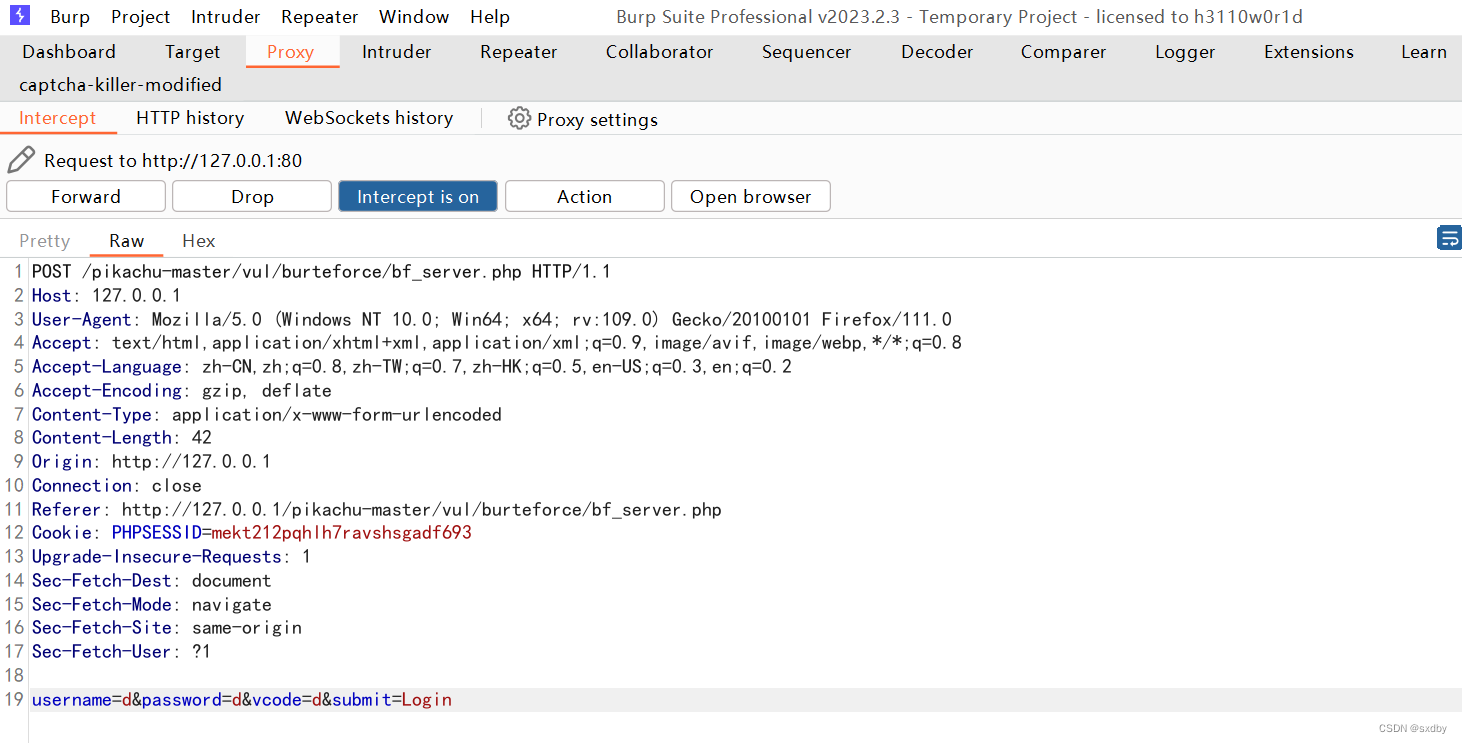The height and width of the screenshot is (743, 1462).
Task: Click the Host header line
Action: coord(106,296)
